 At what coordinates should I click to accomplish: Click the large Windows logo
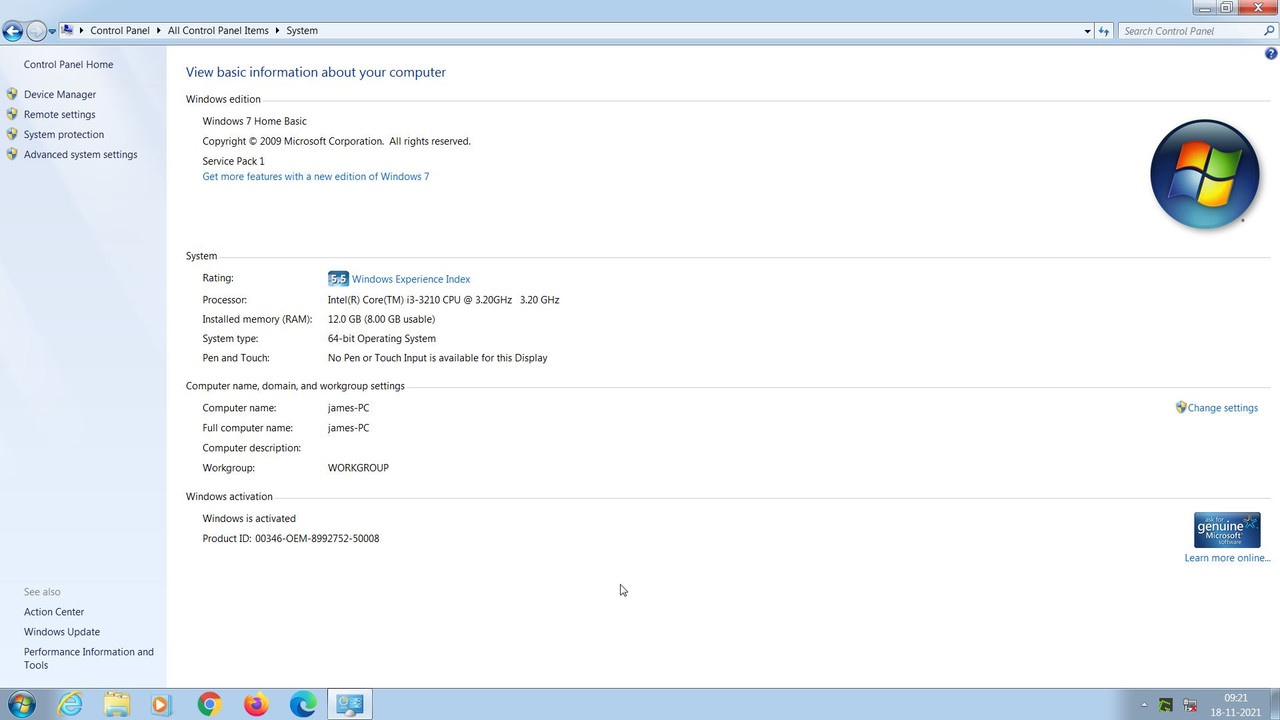[x=1204, y=175]
